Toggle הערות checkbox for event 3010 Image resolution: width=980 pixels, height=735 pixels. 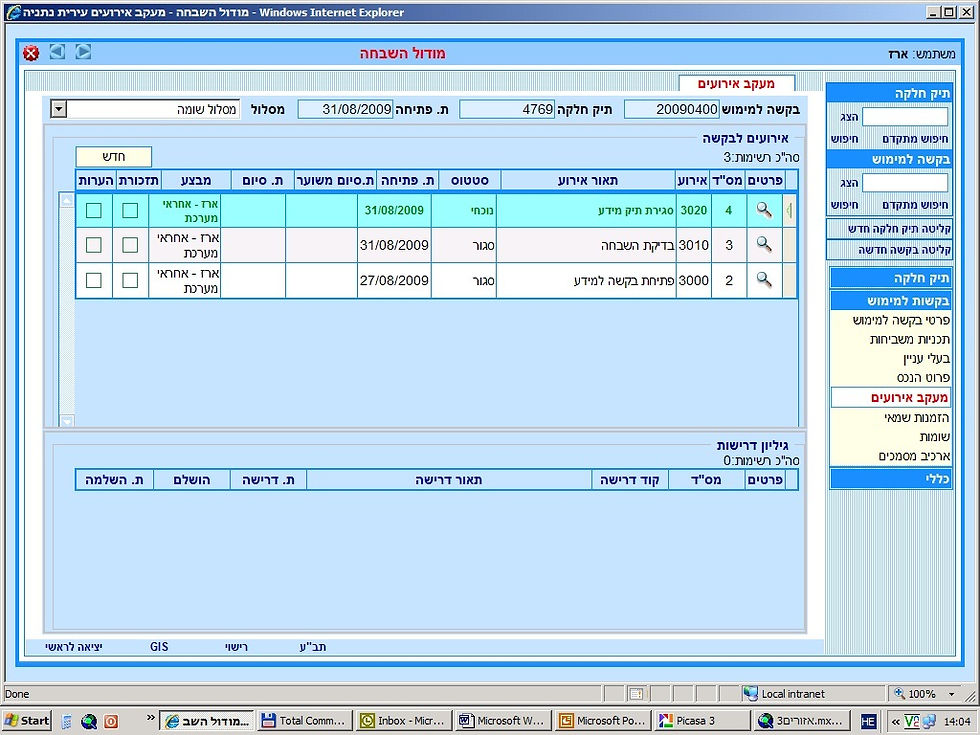94,244
